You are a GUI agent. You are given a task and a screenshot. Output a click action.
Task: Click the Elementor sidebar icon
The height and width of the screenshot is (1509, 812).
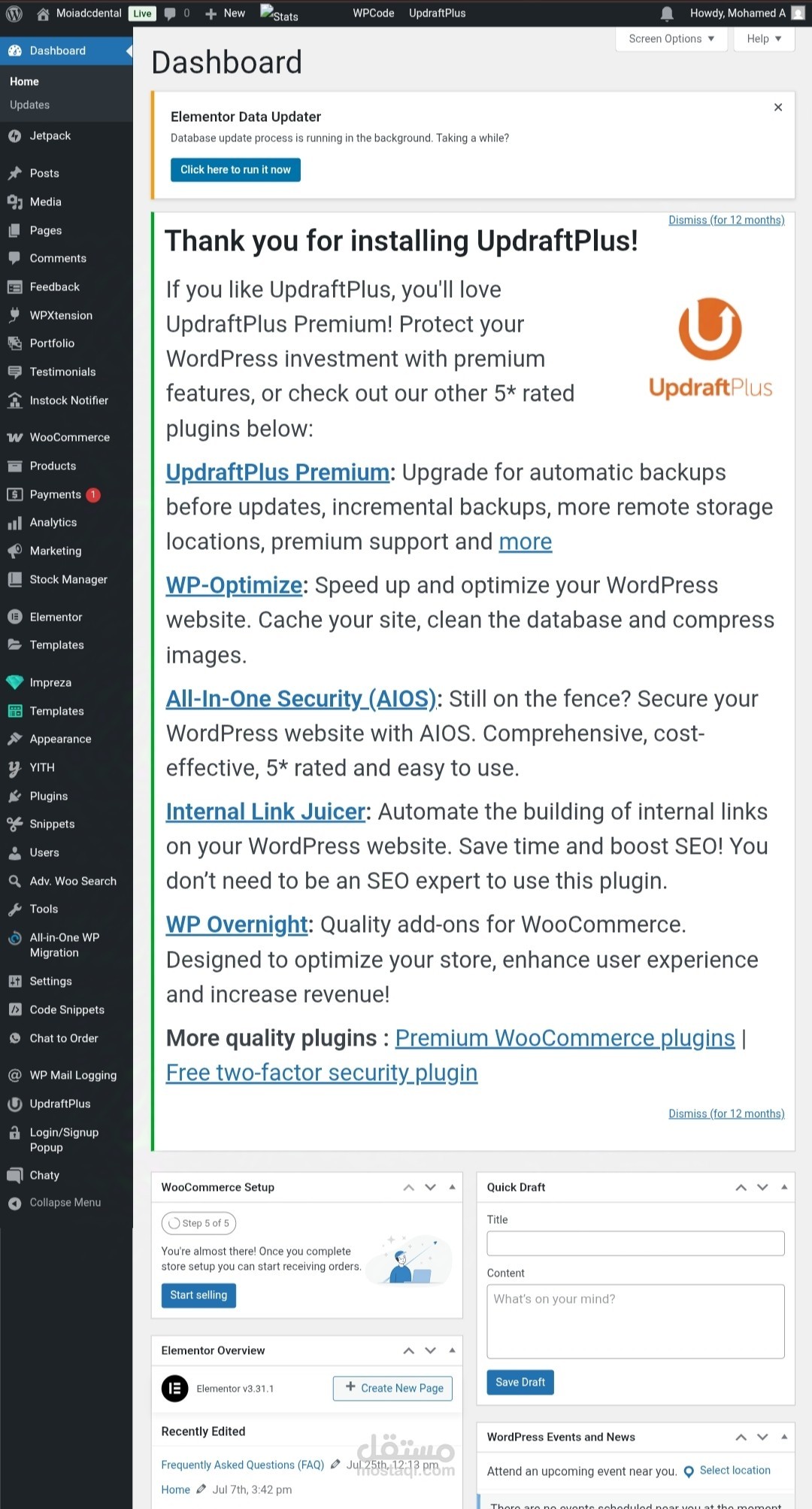point(14,617)
